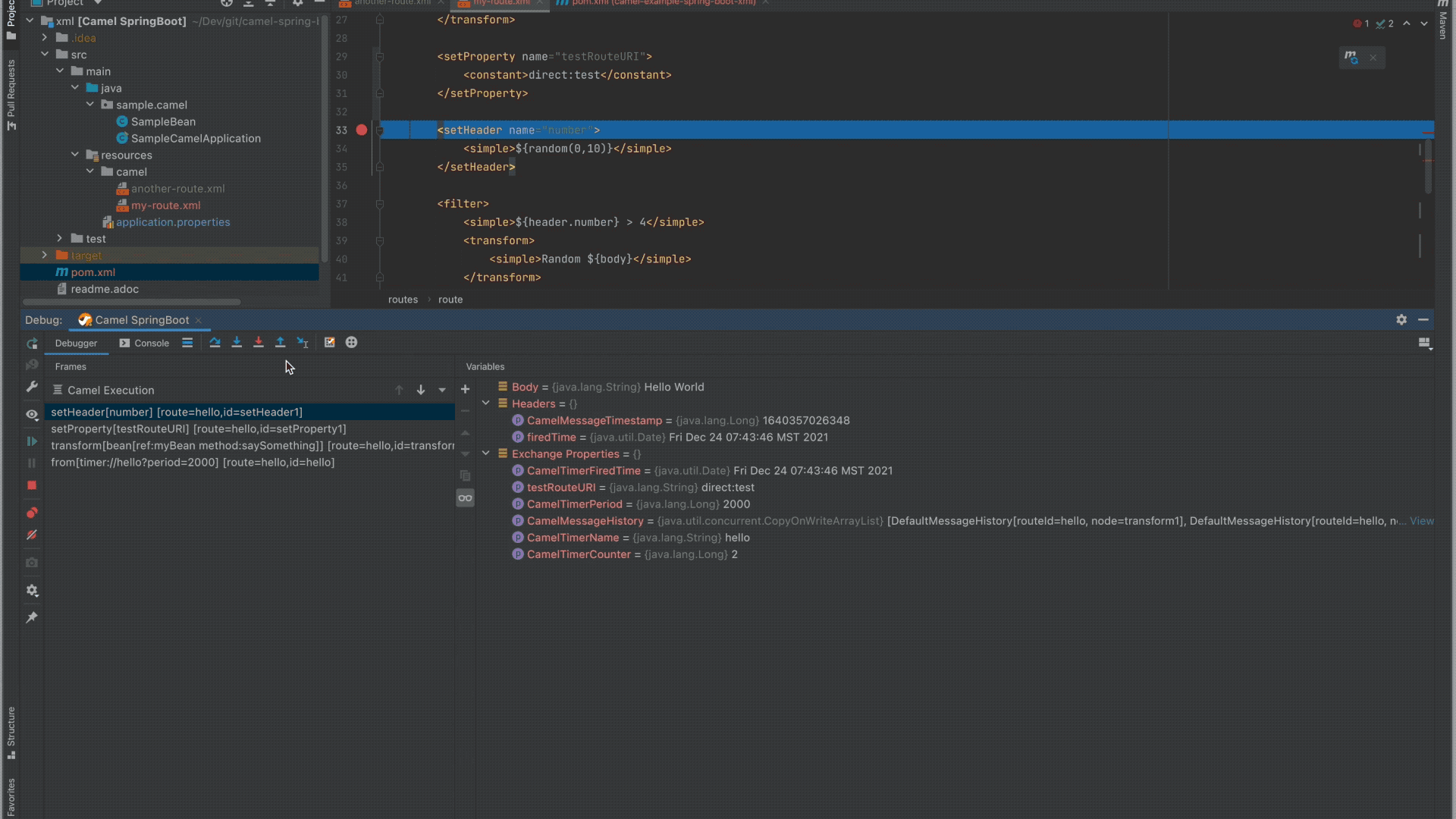Click the Resume Program icon

32,441
